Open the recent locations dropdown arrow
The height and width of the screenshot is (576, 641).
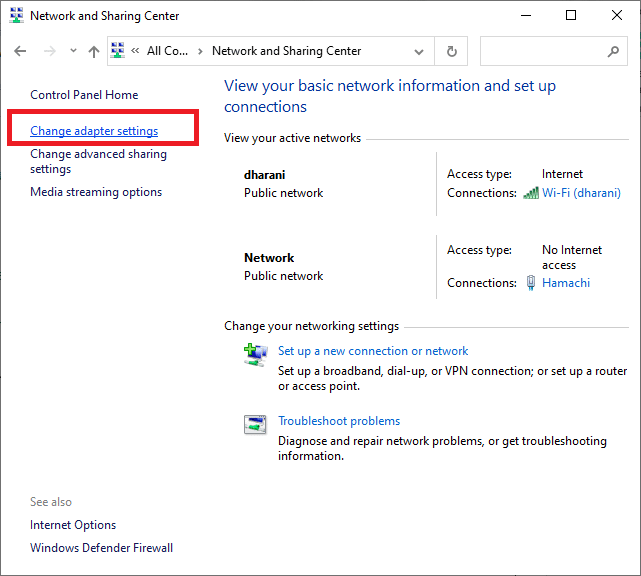[x=73, y=51]
